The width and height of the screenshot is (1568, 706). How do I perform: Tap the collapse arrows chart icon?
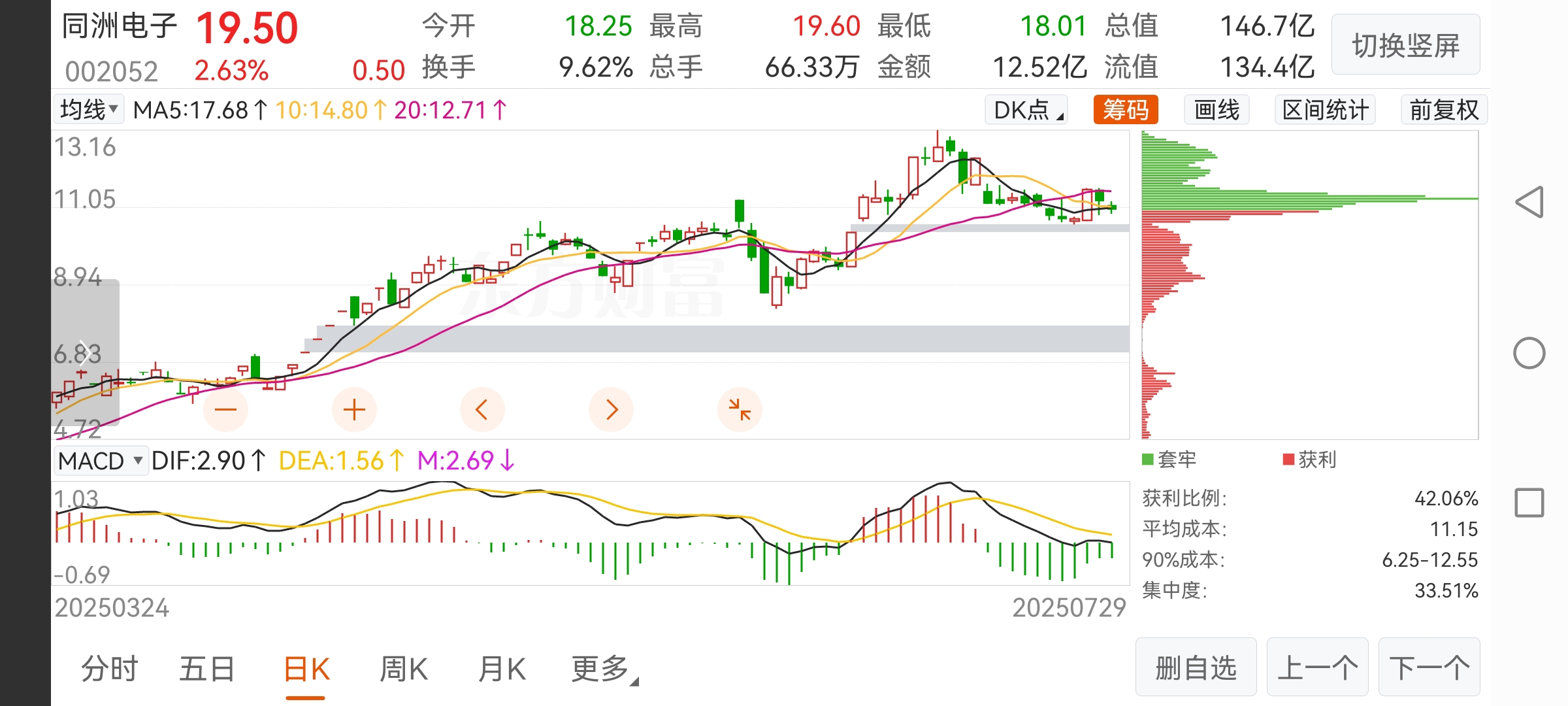pos(740,410)
